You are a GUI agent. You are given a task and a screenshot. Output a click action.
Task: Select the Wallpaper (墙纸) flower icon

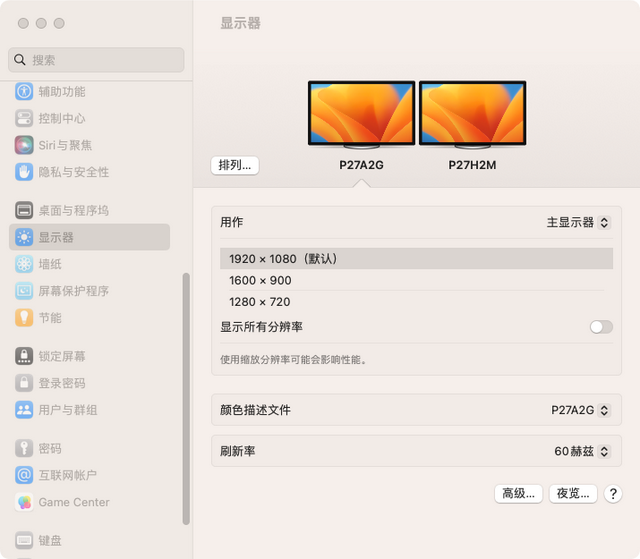[24, 264]
